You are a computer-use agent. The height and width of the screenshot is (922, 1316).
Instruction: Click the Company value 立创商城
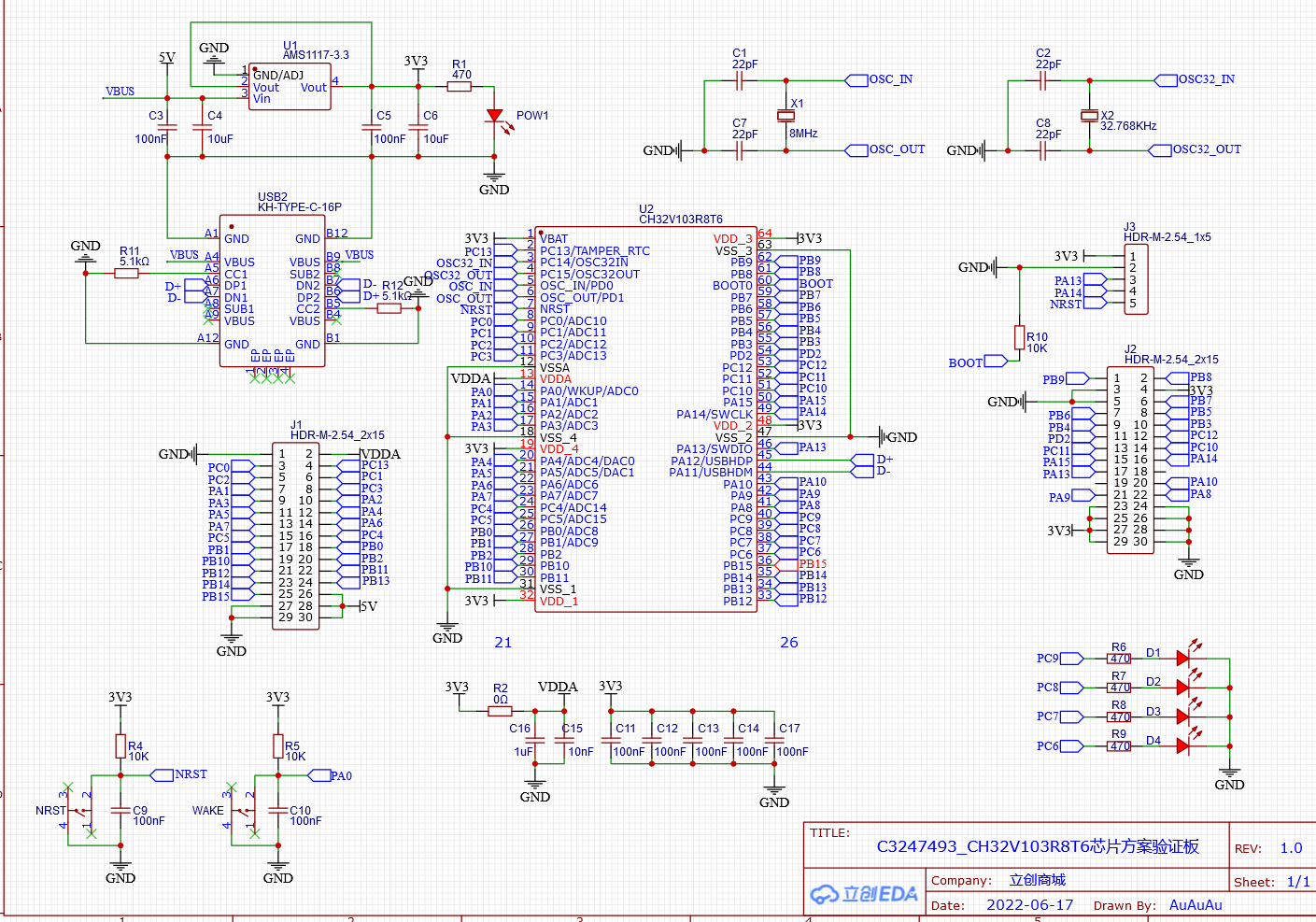pyautogui.click(x=1037, y=880)
